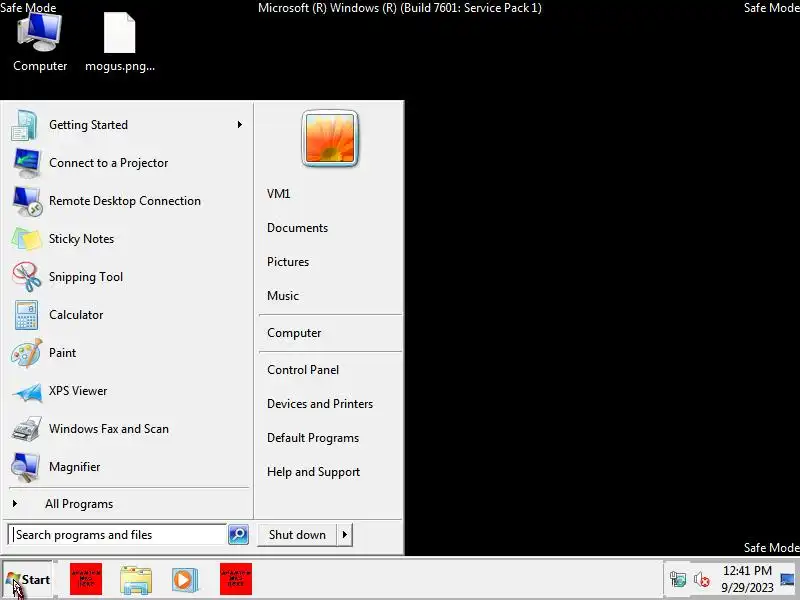Open Help and Support
The image size is (800, 600).
point(313,472)
